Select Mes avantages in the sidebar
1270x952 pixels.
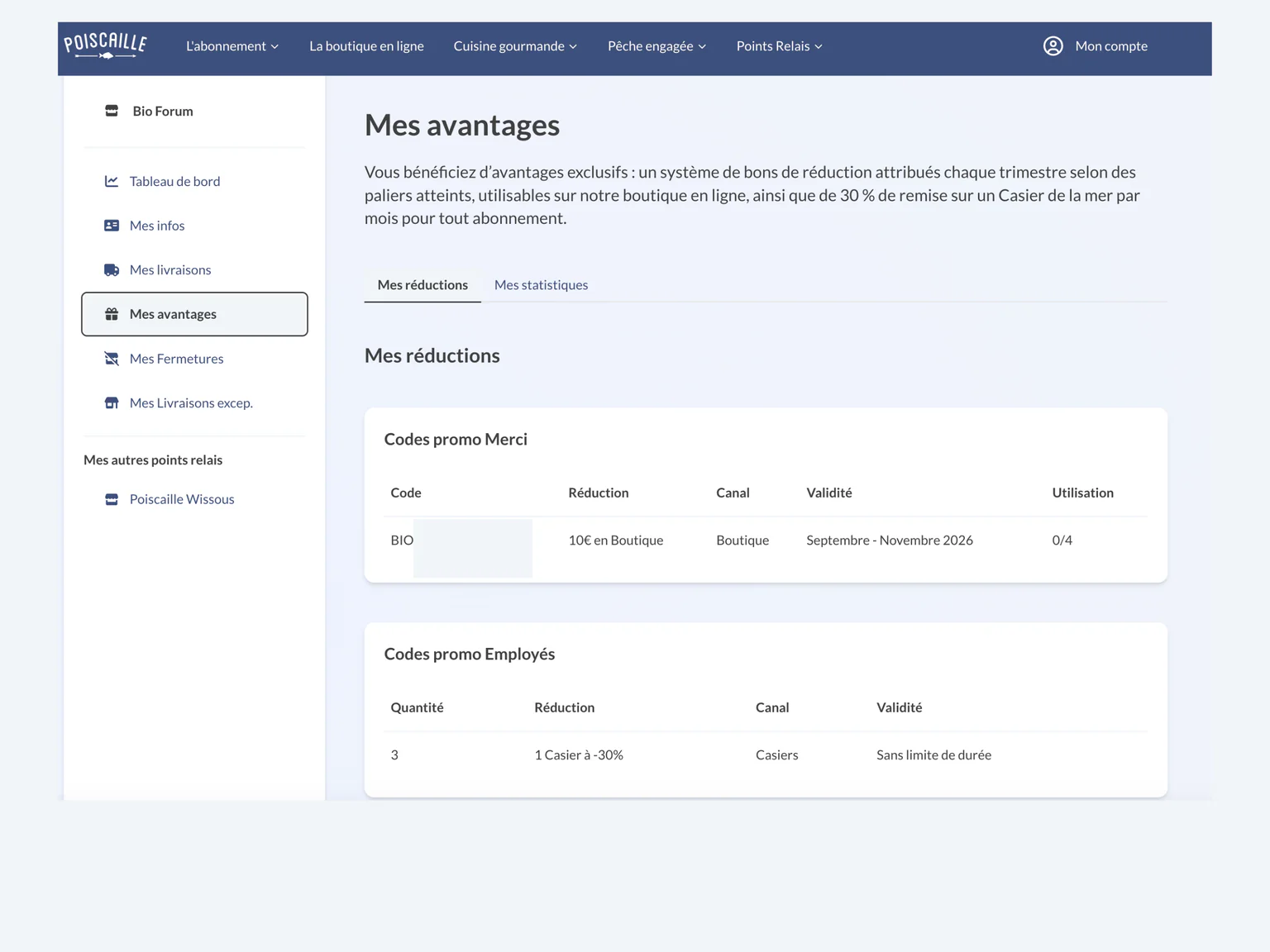coord(194,314)
